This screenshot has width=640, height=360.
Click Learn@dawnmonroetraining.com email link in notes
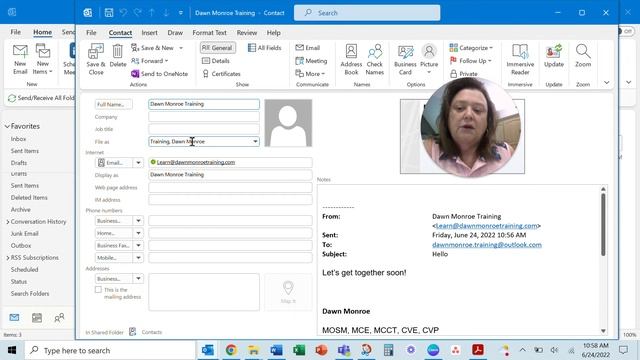pyautogui.click(x=486, y=226)
